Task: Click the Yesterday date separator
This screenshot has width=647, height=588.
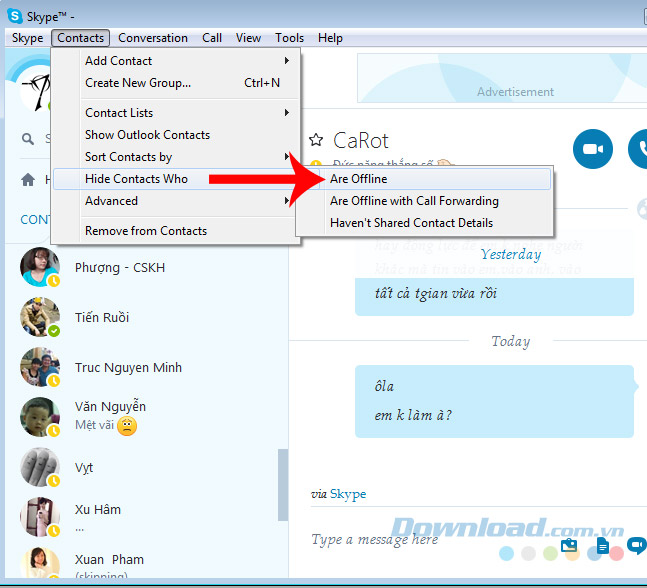Action: [511, 254]
